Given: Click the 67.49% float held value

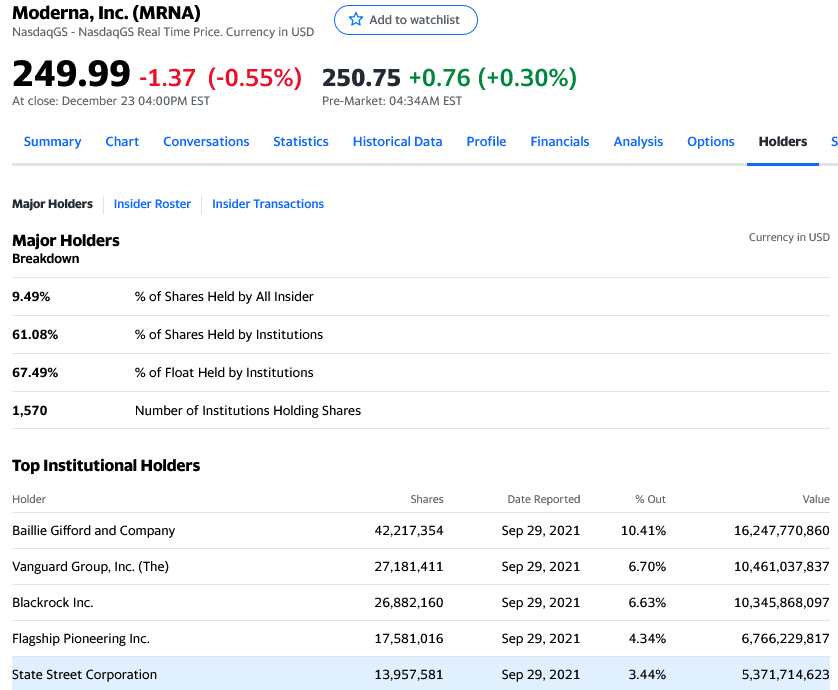Looking at the screenshot, I should click(35, 373).
